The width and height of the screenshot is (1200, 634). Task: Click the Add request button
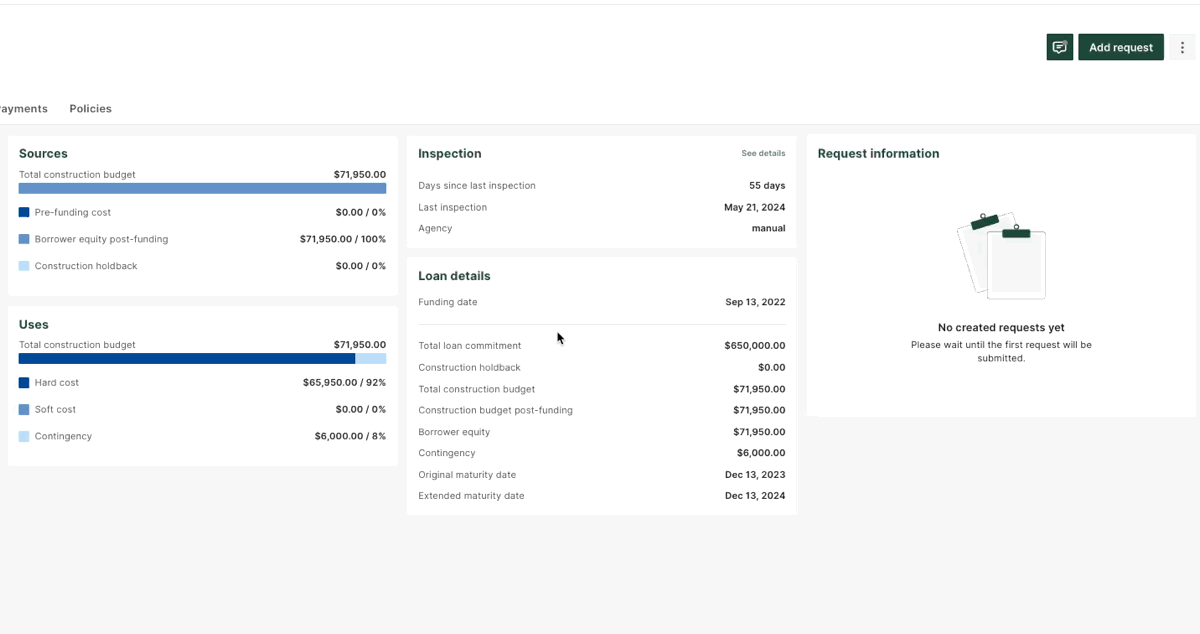pyautogui.click(x=1120, y=47)
